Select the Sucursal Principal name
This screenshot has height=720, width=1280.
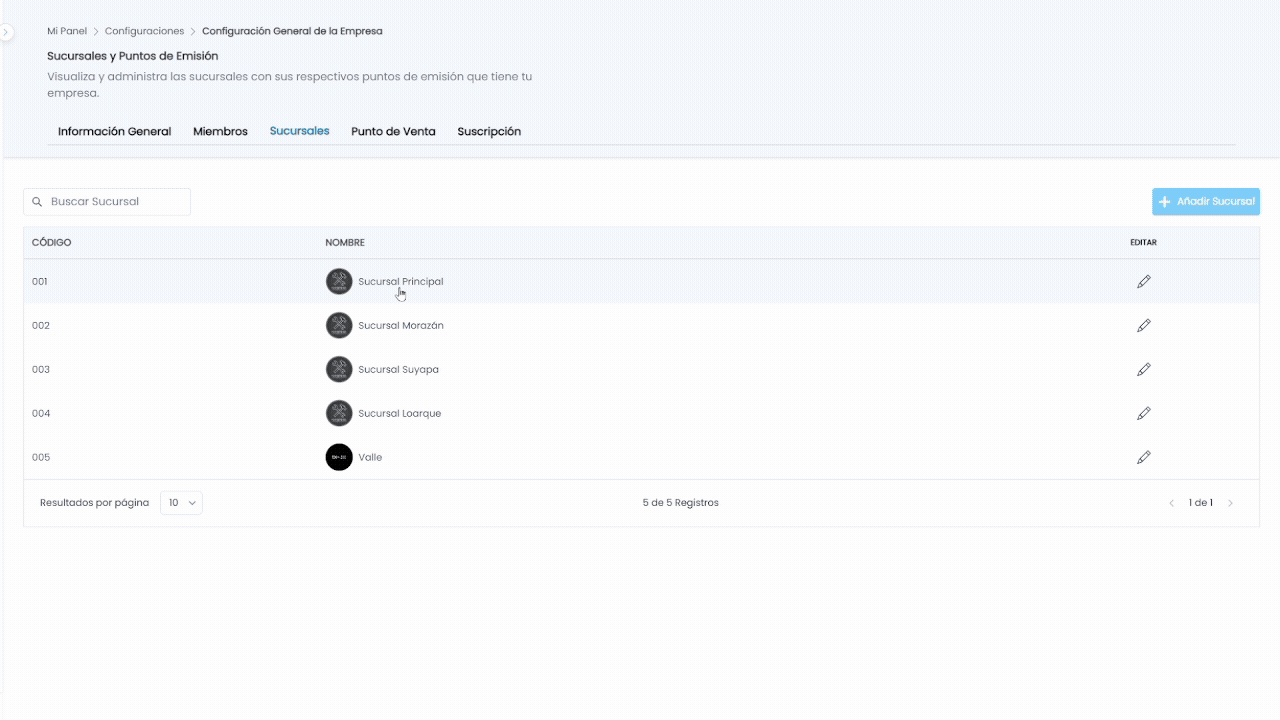pyautogui.click(x=401, y=282)
